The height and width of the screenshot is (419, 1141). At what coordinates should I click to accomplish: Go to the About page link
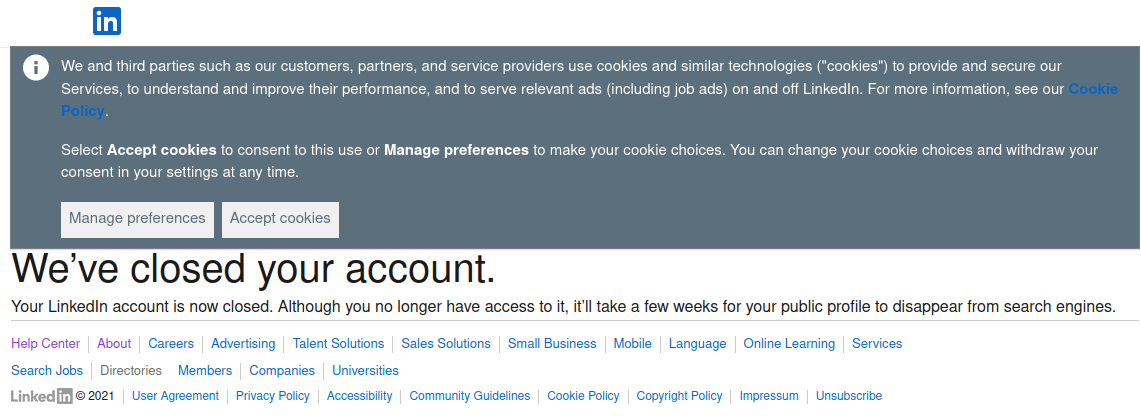114,344
